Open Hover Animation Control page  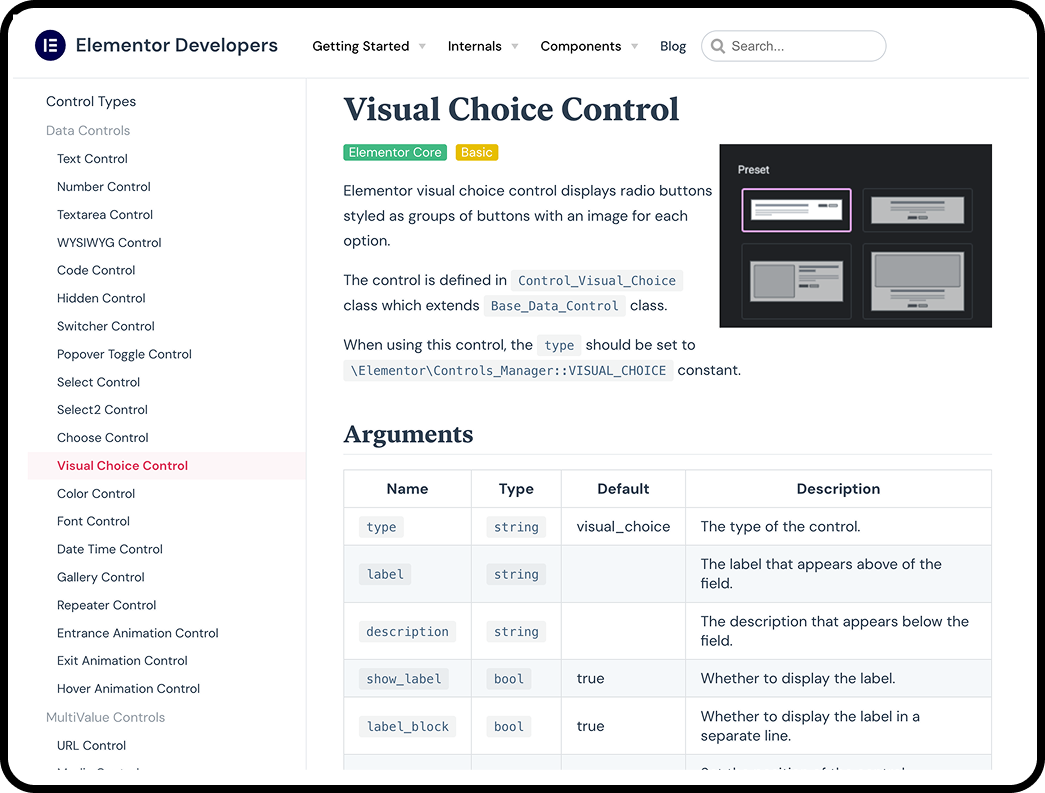(128, 688)
